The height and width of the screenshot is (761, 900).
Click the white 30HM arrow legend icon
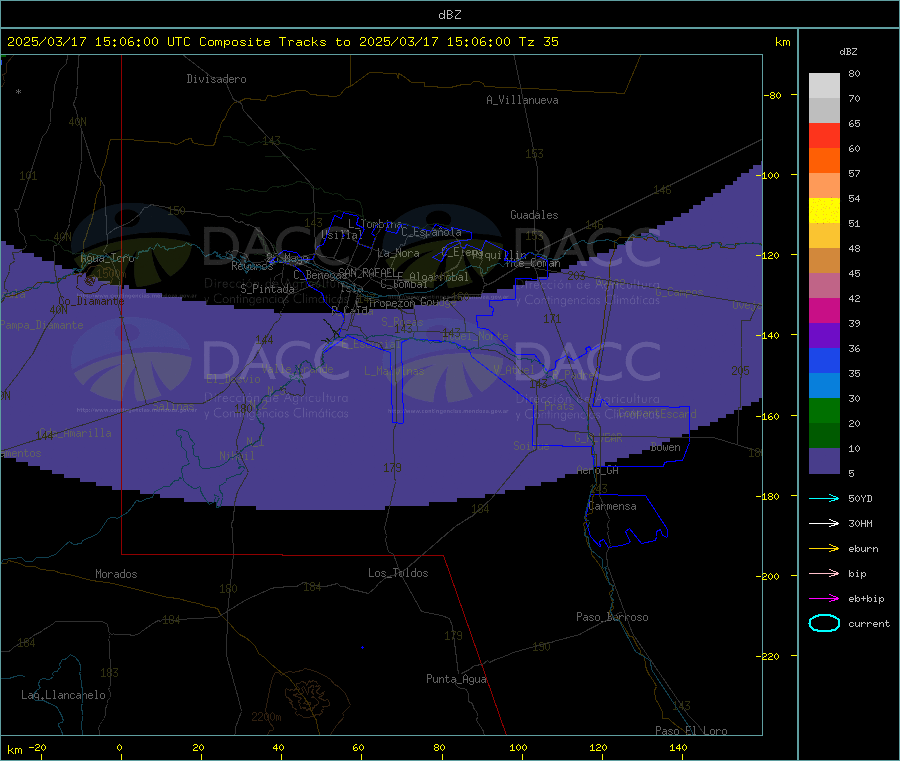point(824,523)
